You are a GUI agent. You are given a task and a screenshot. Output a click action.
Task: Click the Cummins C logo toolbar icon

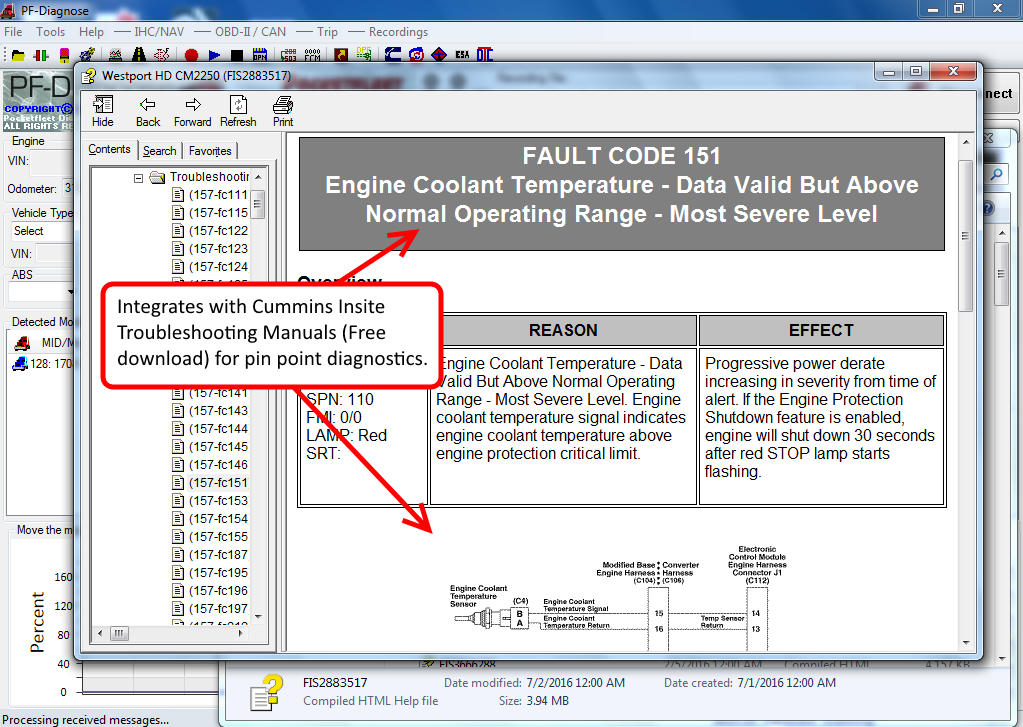(x=393, y=55)
